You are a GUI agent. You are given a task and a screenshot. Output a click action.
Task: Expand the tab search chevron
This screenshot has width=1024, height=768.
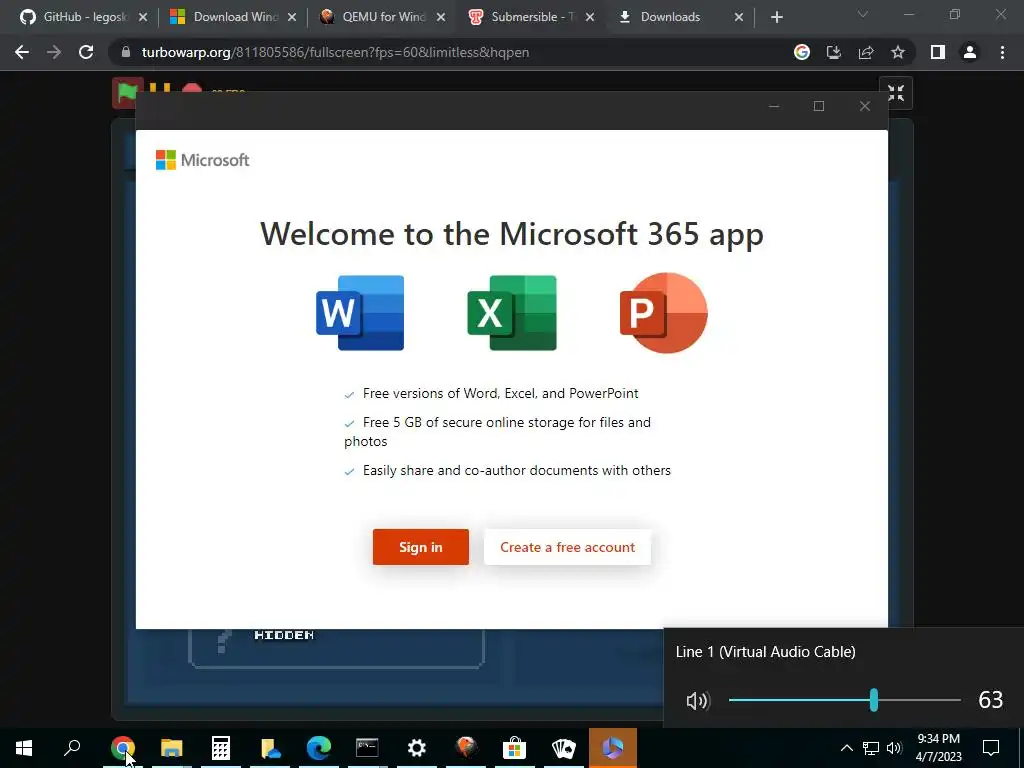coord(863,14)
